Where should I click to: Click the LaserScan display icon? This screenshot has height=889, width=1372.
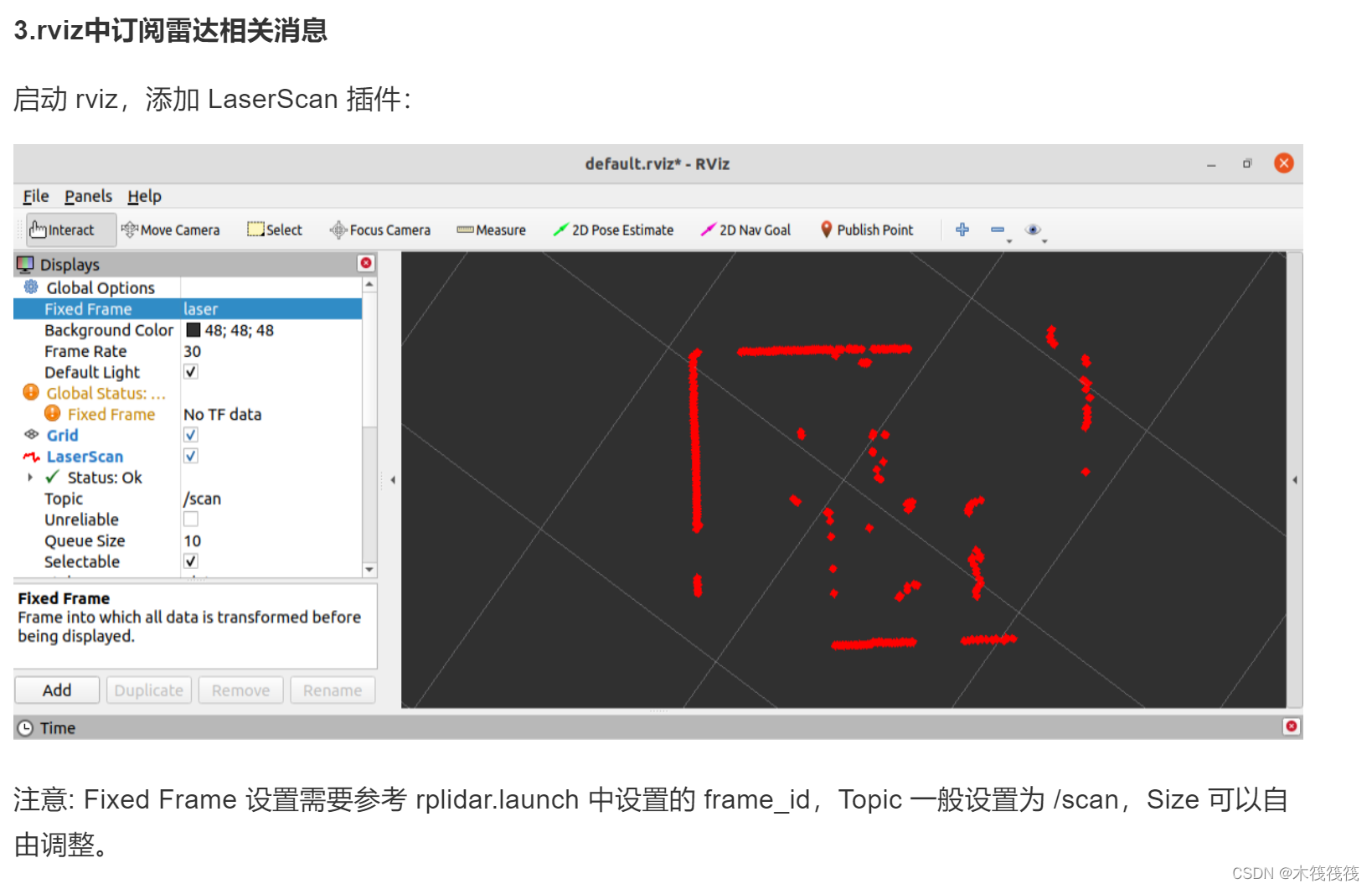31,456
